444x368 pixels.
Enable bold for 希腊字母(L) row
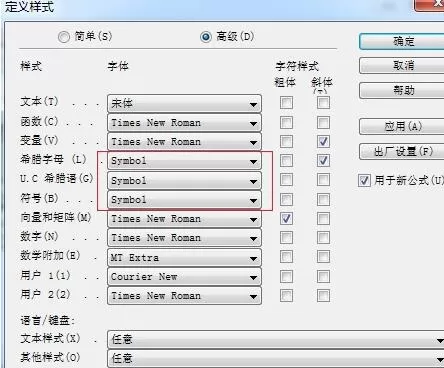pos(286,160)
